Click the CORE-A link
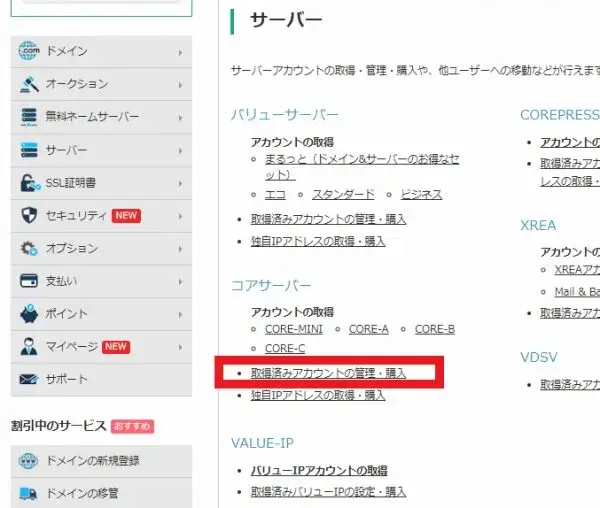Image resolution: width=600 pixels, height=508 pixels. pos(368,329)
